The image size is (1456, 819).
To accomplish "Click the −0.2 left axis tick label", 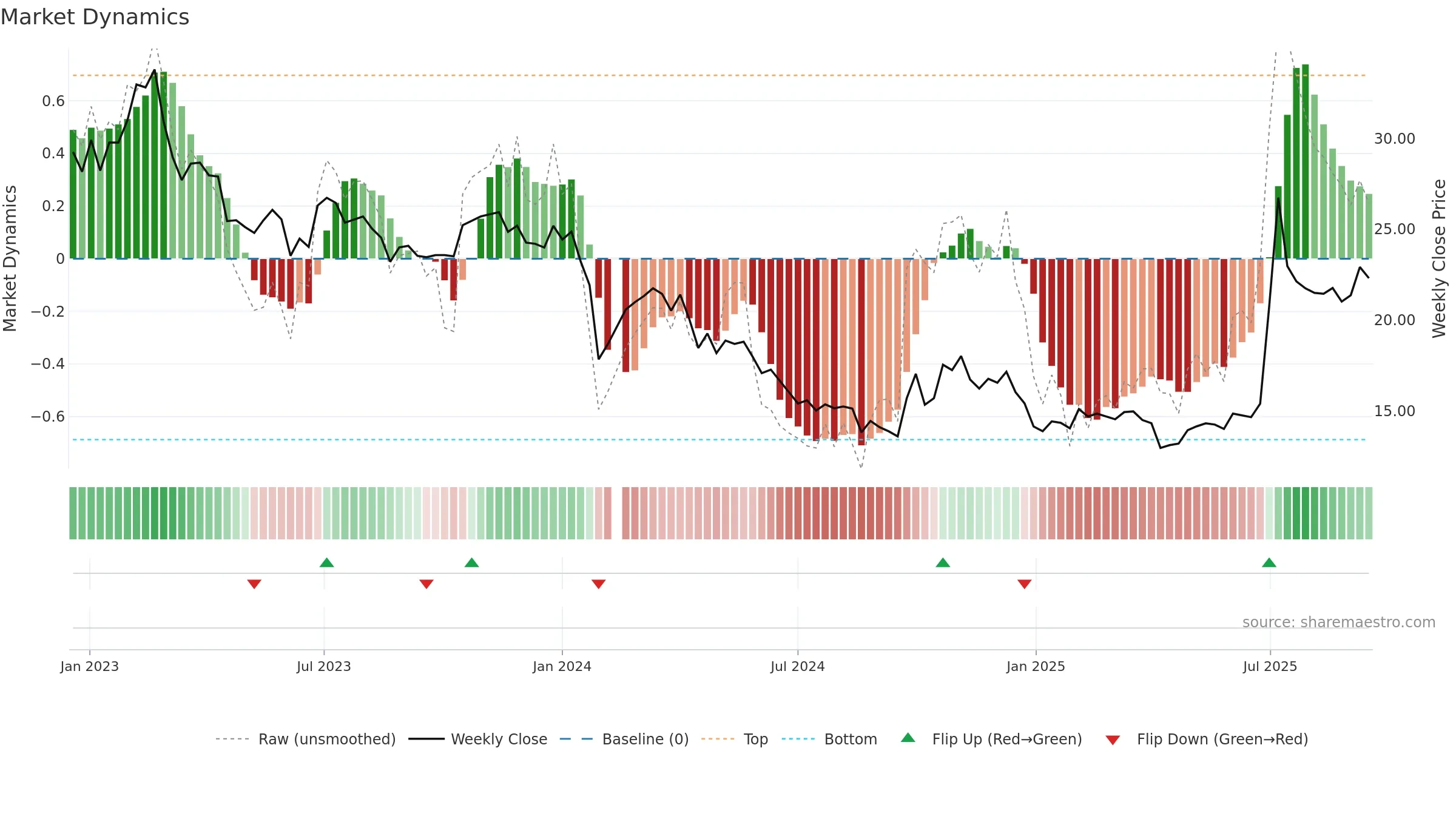I will pos(48,311).
